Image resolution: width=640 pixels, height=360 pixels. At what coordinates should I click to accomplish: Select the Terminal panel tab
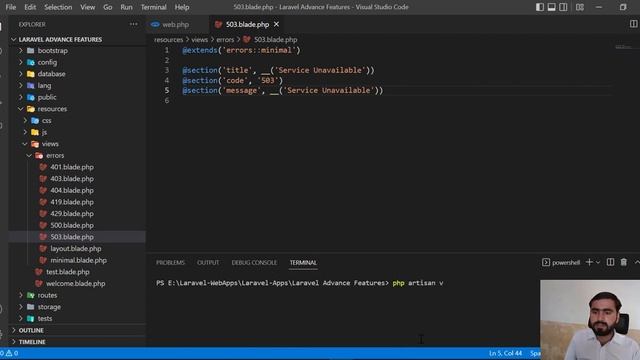click(303, 262)
